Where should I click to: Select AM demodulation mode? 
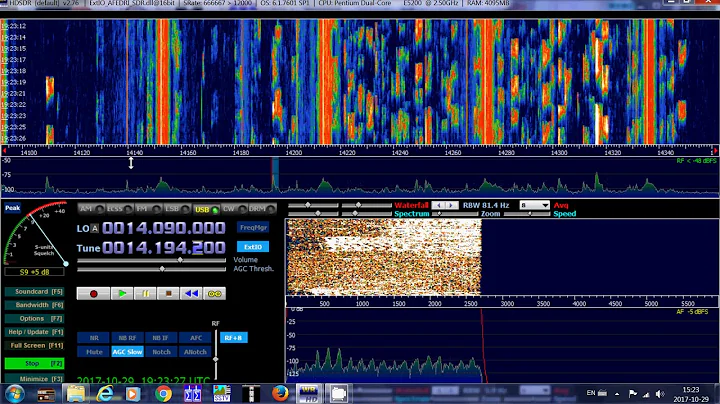click(x=91, y=209)
